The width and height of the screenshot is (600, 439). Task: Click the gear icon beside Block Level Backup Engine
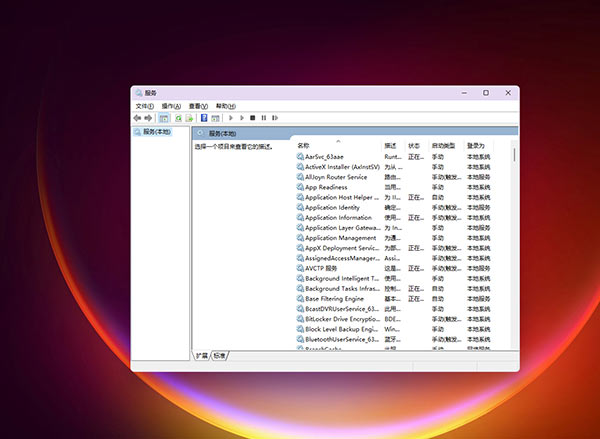[x=300, y=329]
